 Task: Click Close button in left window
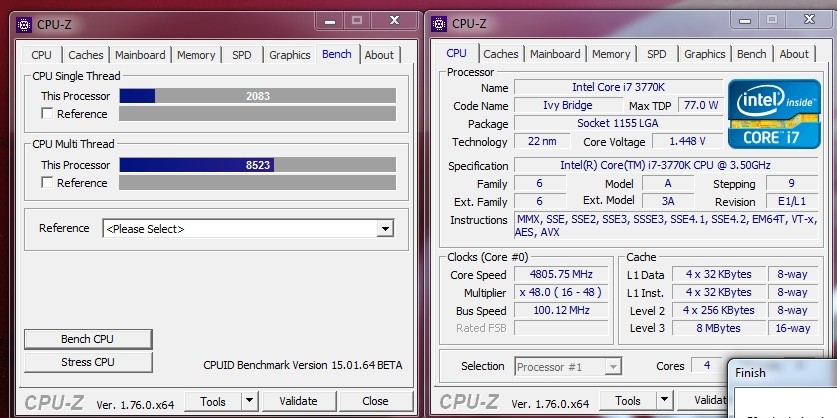click(x=375, y=401)
